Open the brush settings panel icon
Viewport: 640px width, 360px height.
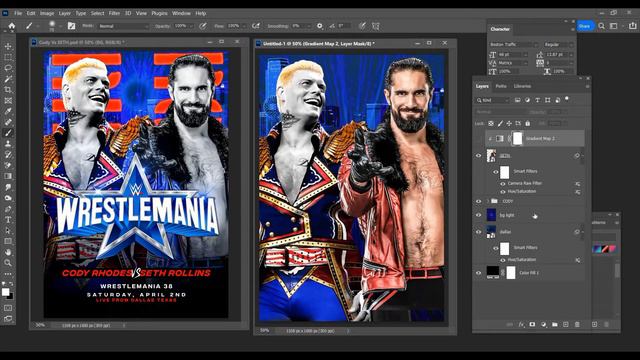71,26
